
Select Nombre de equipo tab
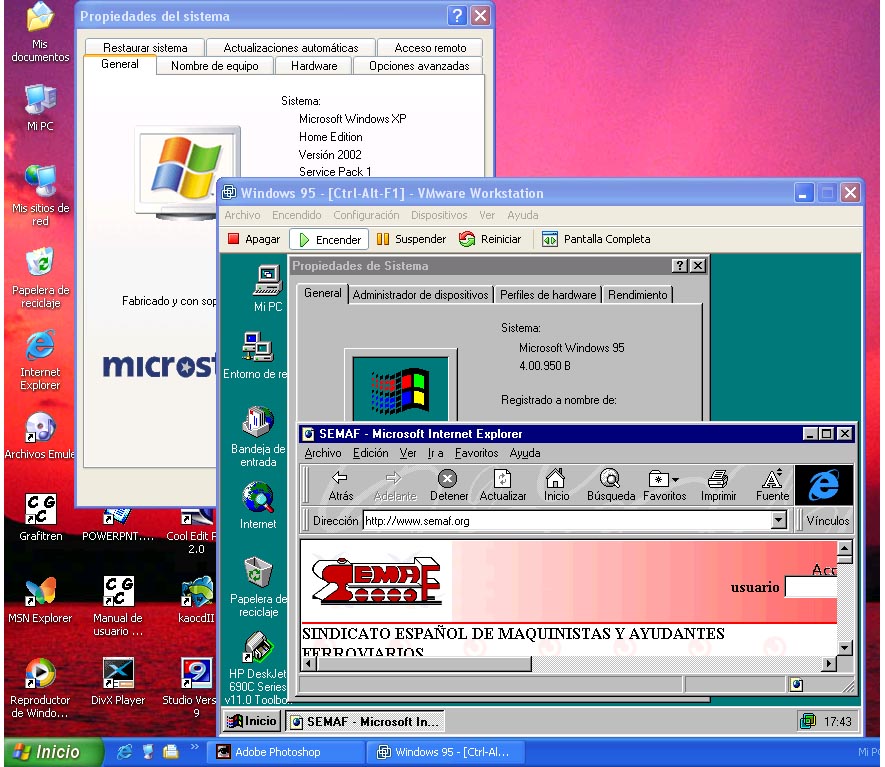[x=214, y=65]
